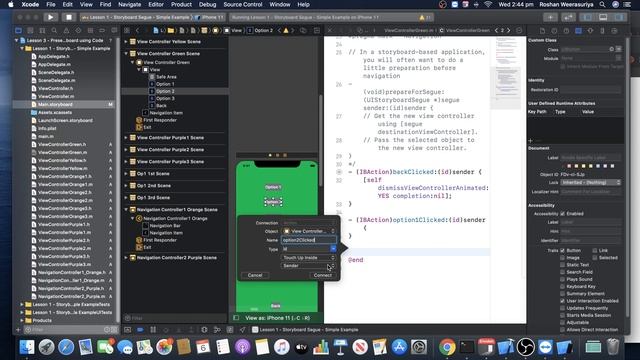
Task: Choose the first document label color swatch
Action: coord(569,166)
